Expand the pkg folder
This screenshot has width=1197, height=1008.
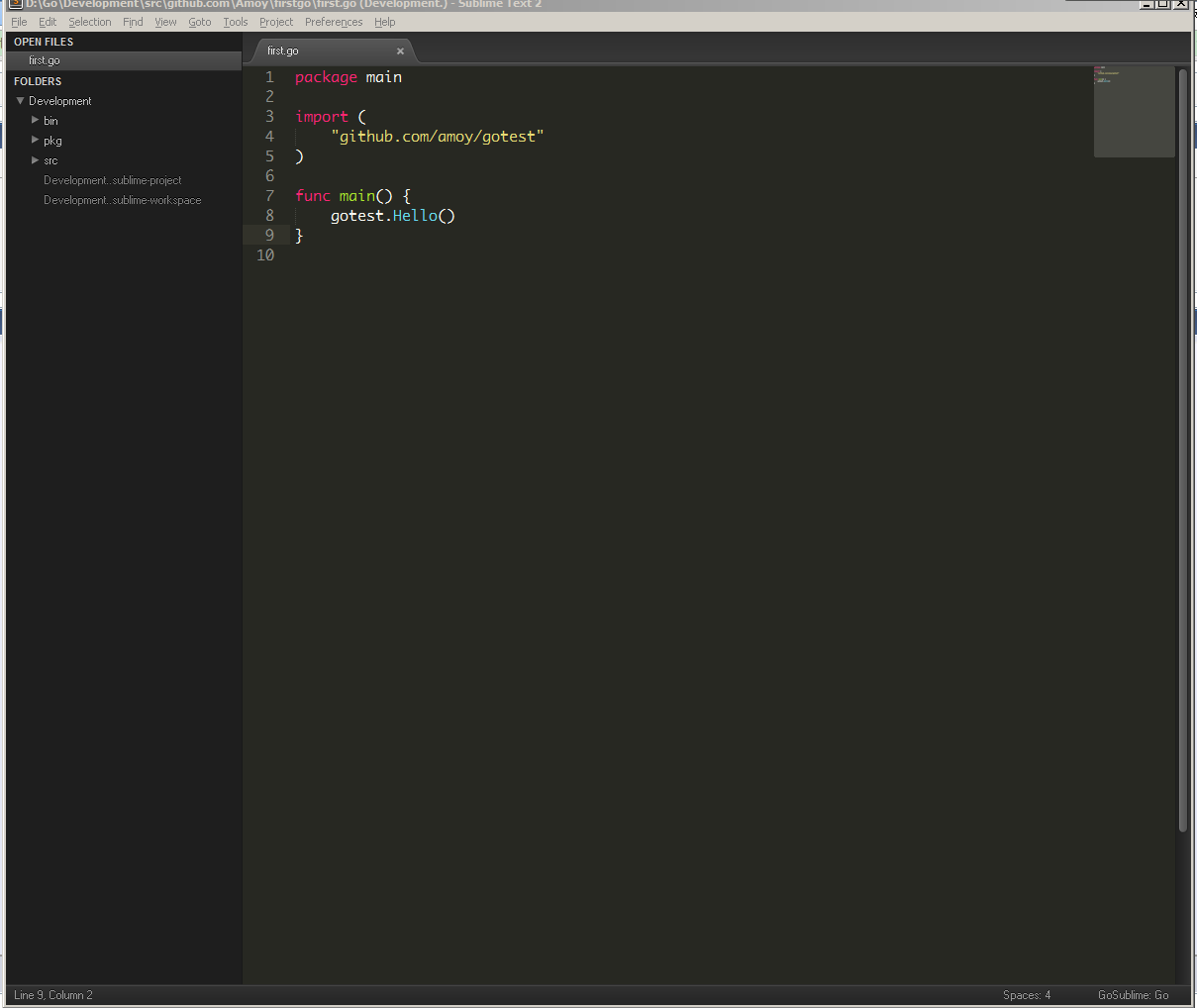(x=35, y=140)
